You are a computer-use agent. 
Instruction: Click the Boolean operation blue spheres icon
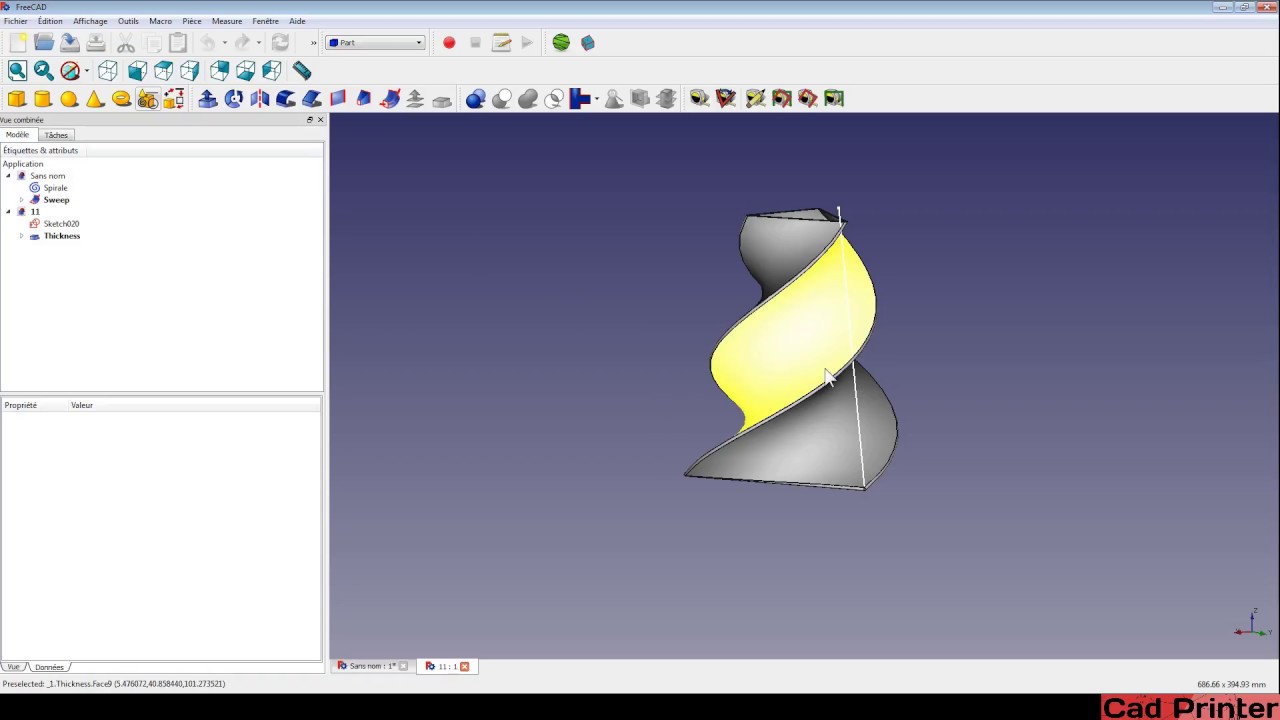pyautogui.click(x=476, y=98)
